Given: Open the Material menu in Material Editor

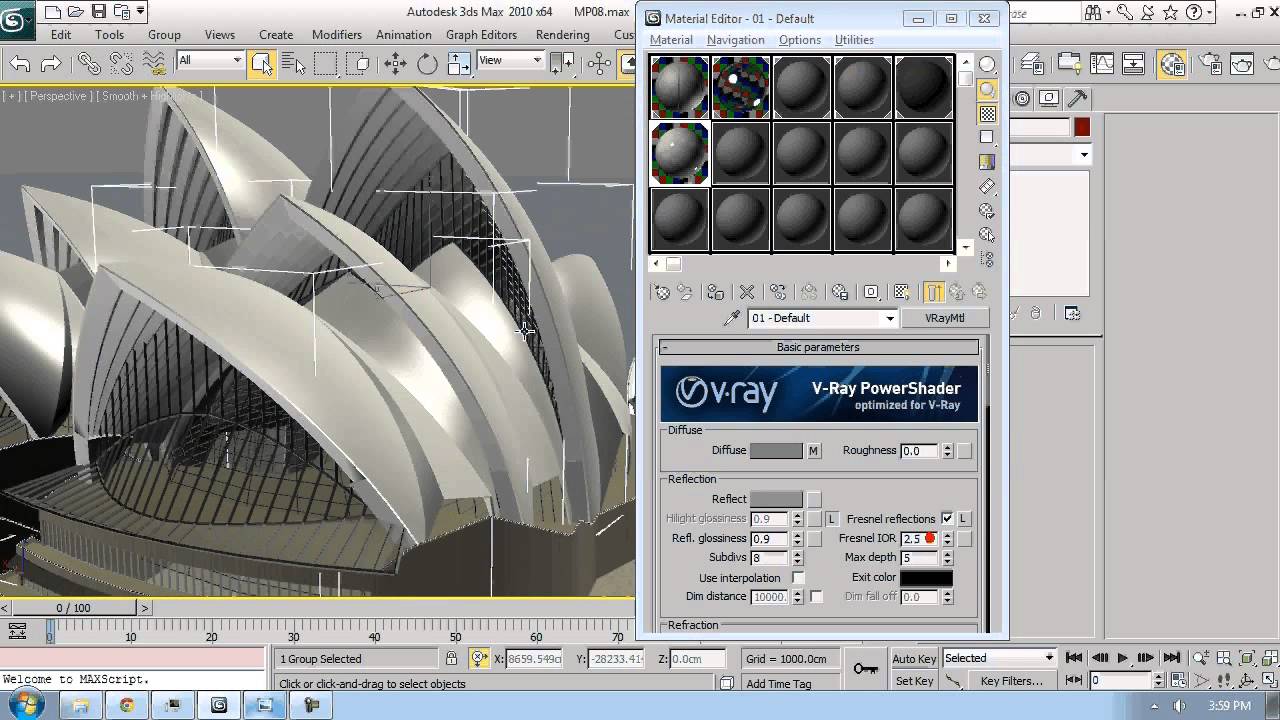Looking at the screenshot, I should (x=671, y=40).
